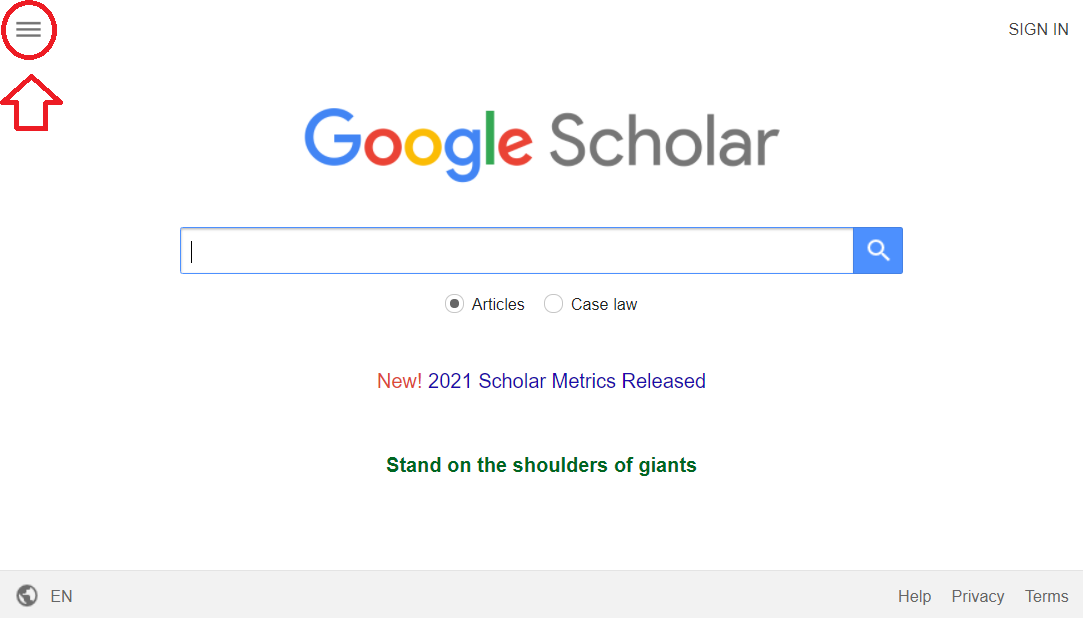Click the red New! label

tap(399, 381)
